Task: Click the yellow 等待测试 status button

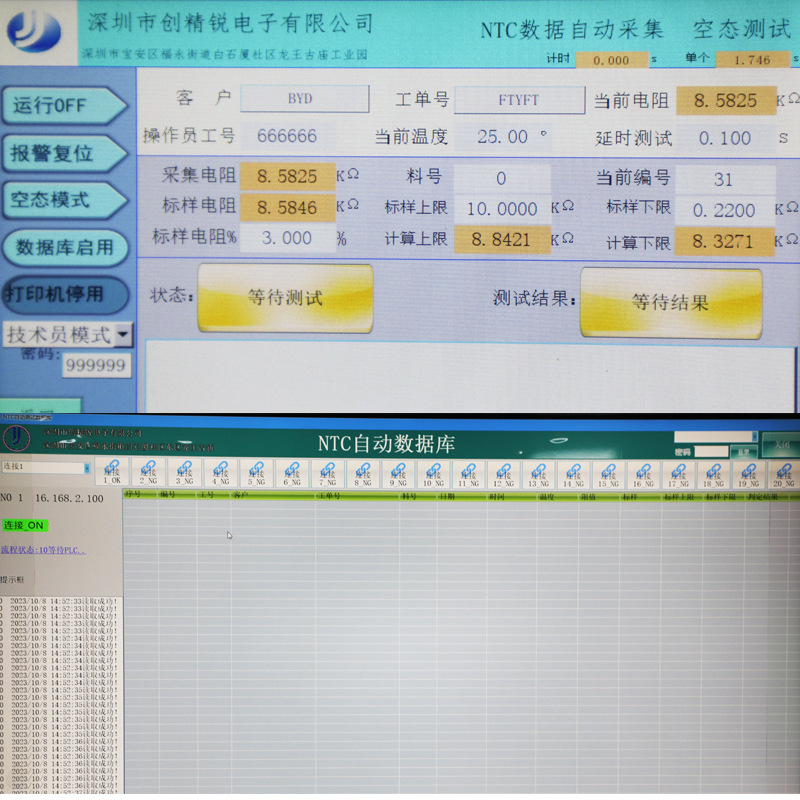Action: click(285, 298)
